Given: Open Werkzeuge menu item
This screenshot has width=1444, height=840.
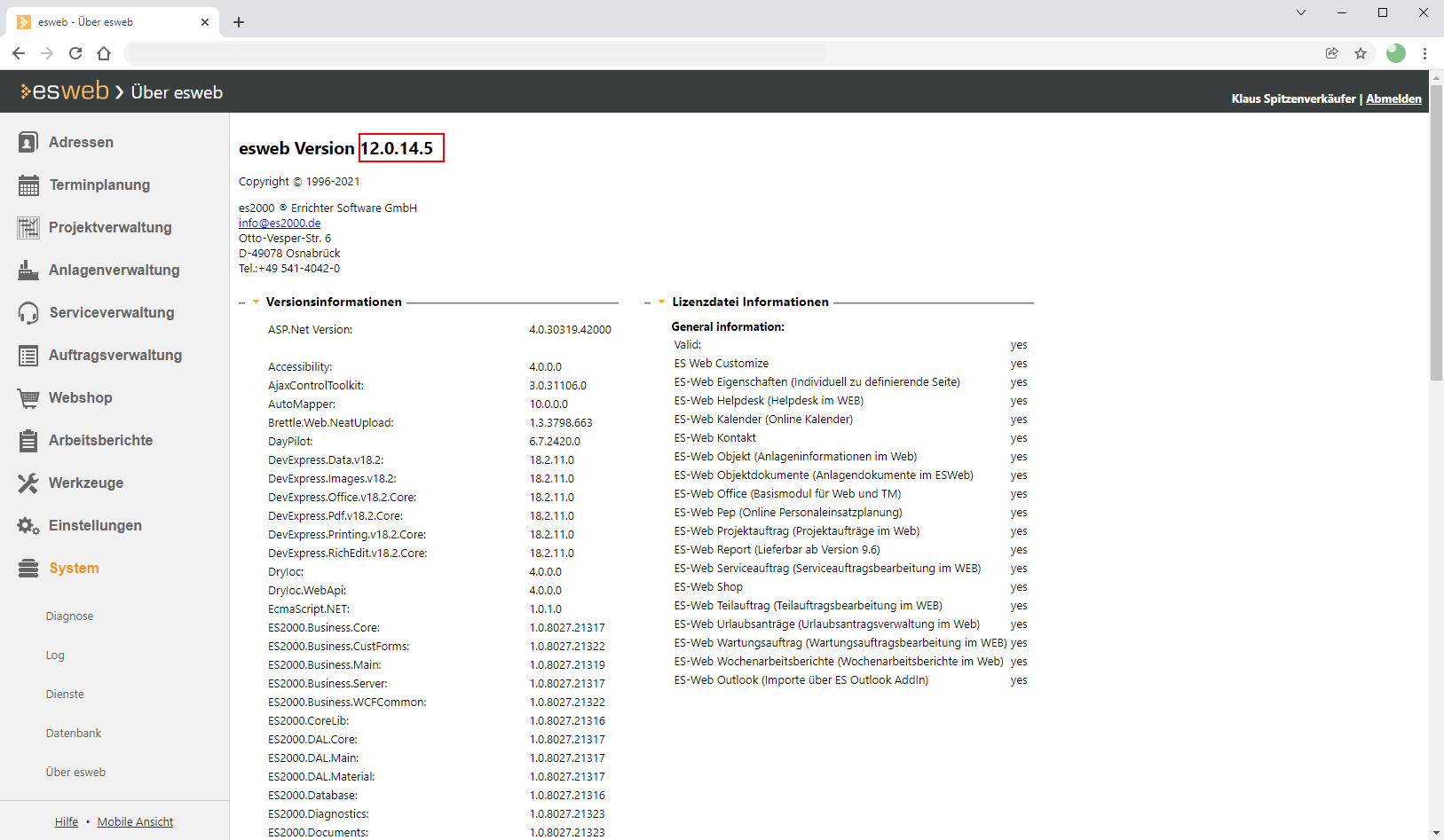Looking at the screenshot, I should point(86,483).
